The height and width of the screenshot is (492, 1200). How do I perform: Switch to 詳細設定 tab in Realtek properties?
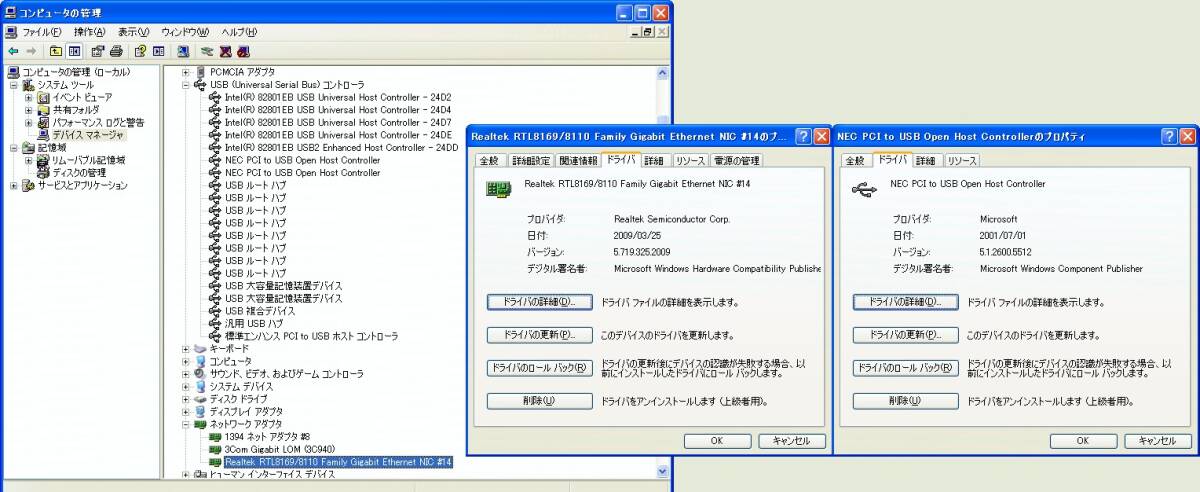(530, 160)
